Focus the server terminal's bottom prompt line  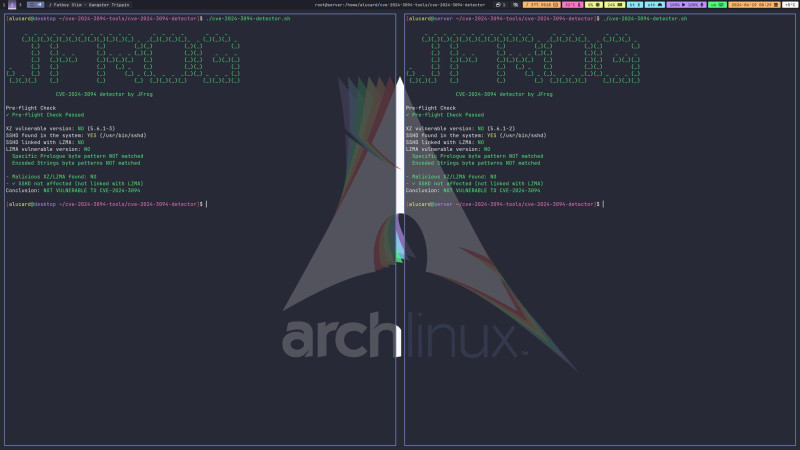click(505, 204)
